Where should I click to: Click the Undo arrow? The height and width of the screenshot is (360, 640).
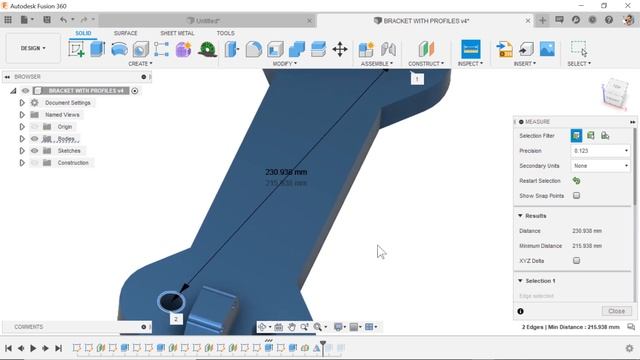click(63, 20)
